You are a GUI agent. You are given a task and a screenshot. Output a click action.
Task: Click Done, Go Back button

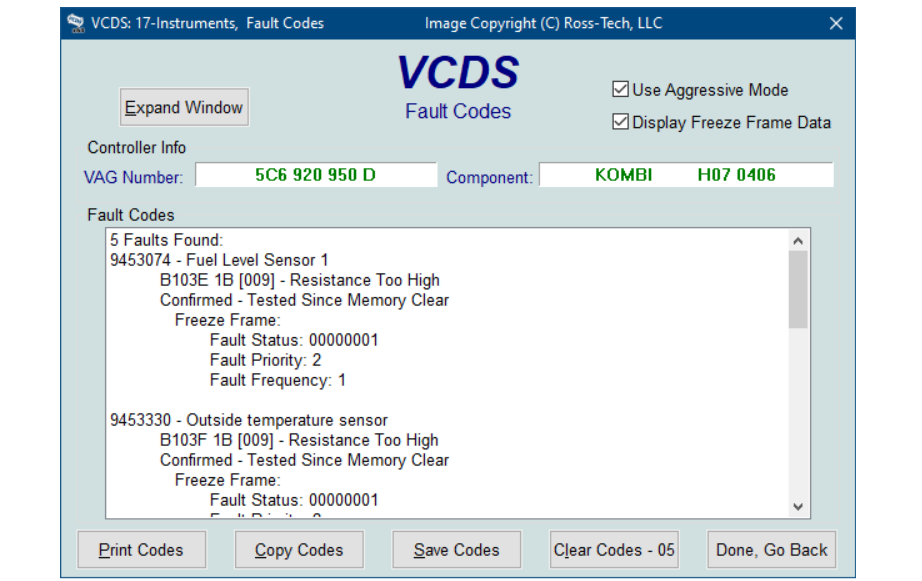pos(772,550)
